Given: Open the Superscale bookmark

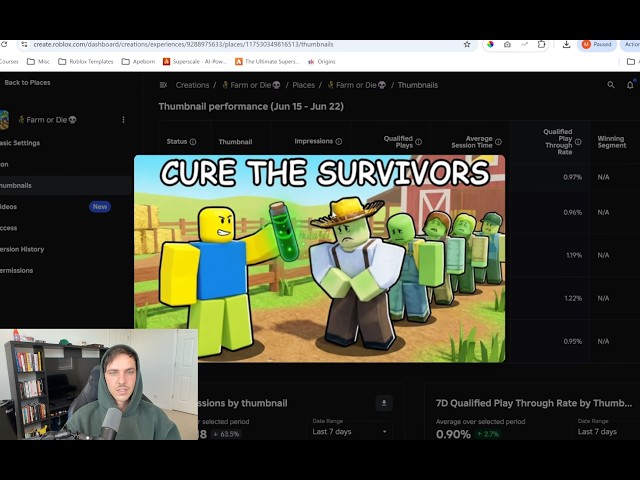Looking at the screenshot, I should (195, 62).
